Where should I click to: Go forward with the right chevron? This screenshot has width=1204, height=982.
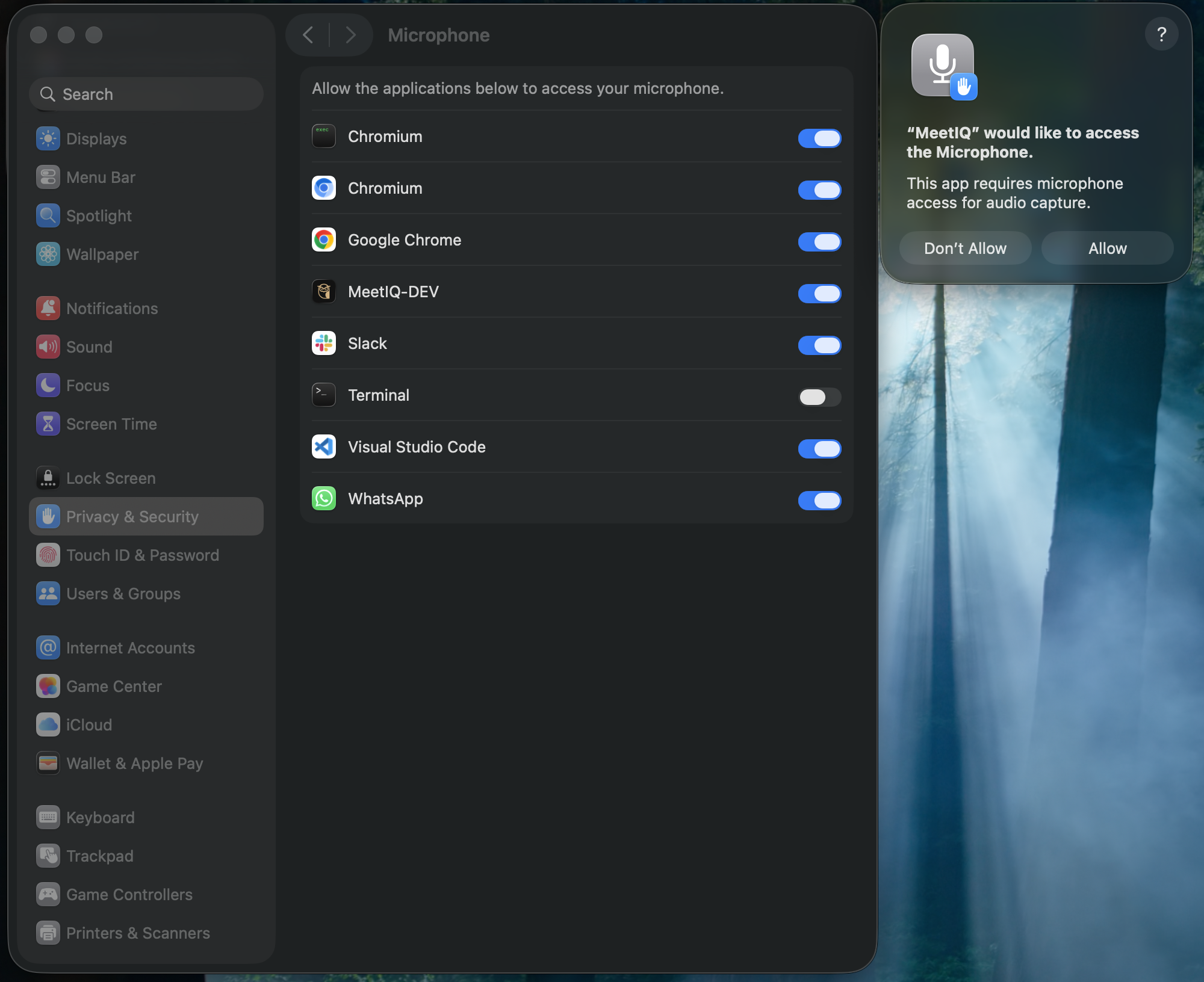pos(351,35)
